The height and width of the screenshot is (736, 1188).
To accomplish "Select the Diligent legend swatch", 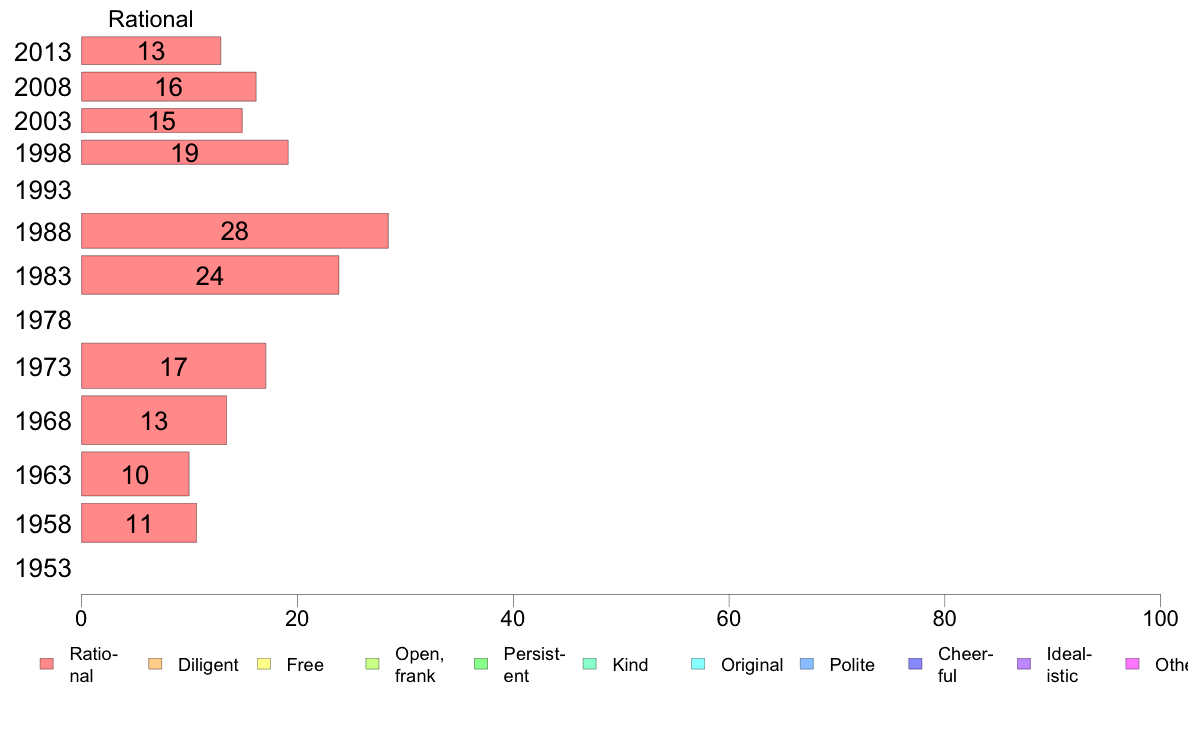I will click(x=155, y=664).
